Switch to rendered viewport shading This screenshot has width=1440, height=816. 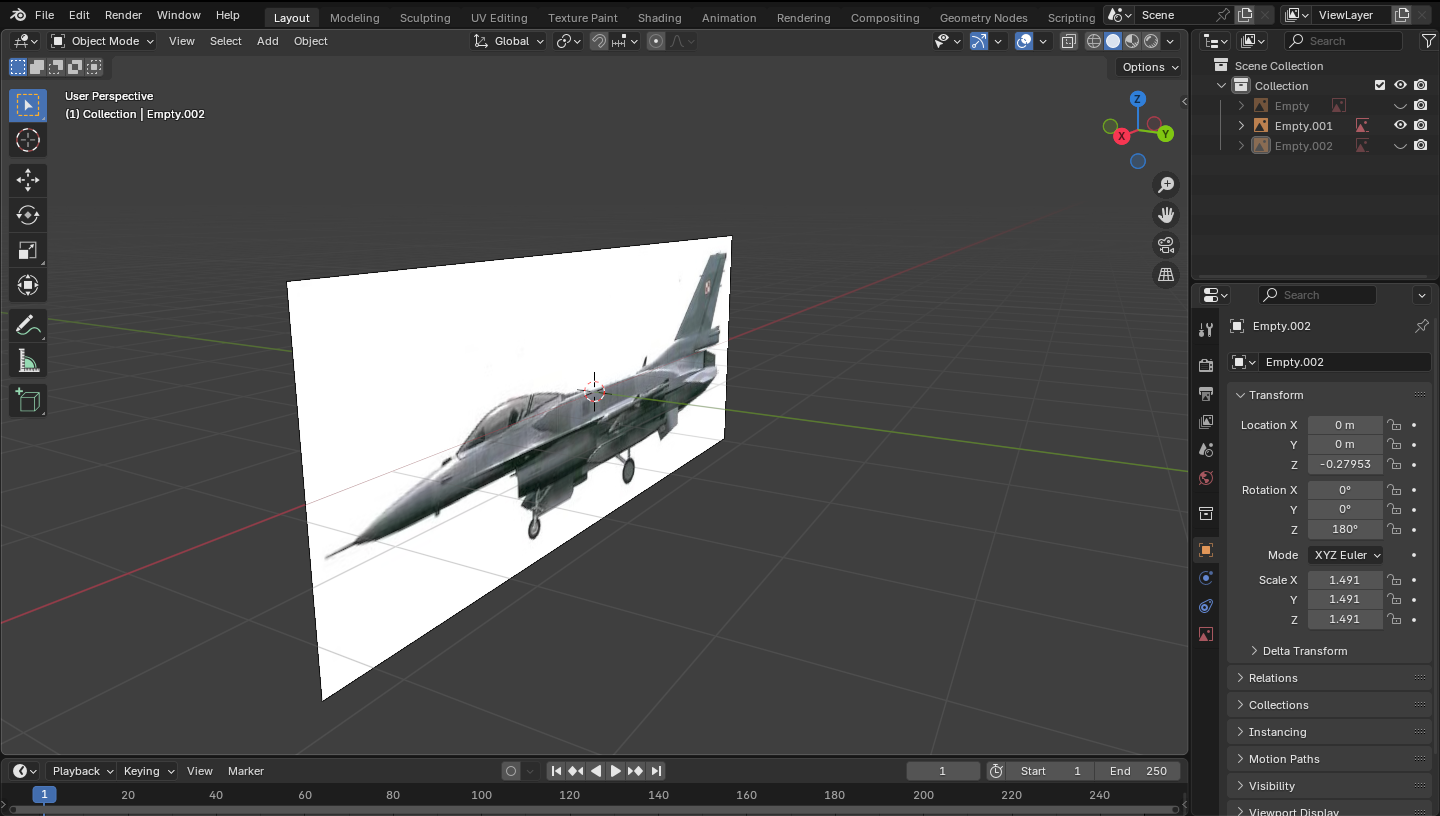[1151, 41]
